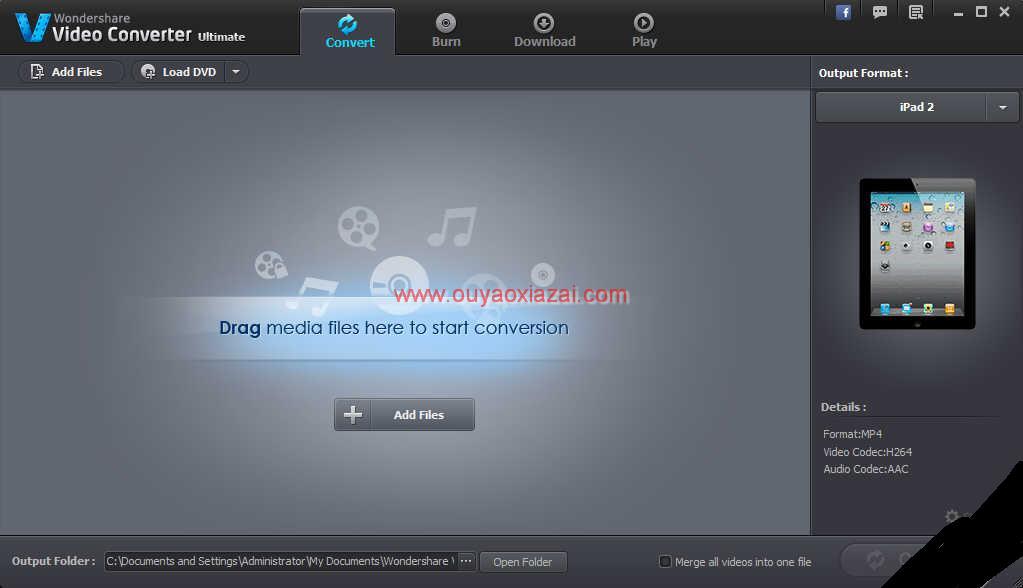Expand the output format dropdown arrow

pyautogui.click(x=1003, y=107)
